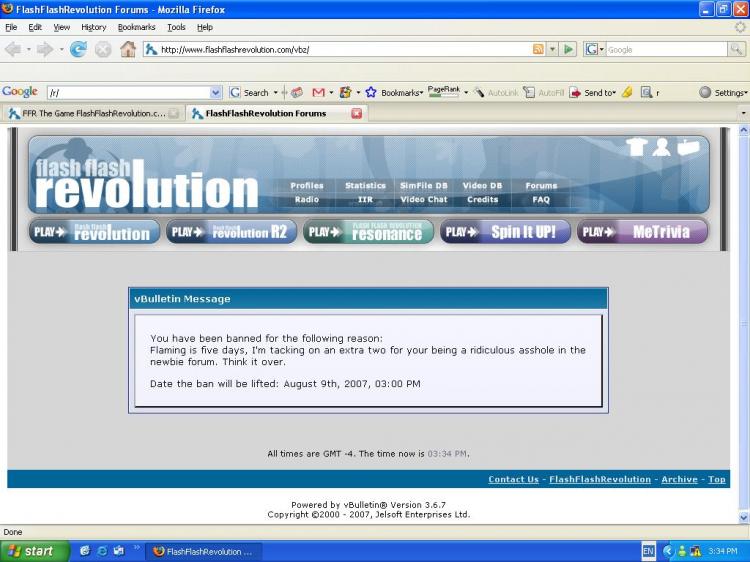Open the address bar URL history dropdown
Viewport: 750px width, 562px height.
pos(552,49)
